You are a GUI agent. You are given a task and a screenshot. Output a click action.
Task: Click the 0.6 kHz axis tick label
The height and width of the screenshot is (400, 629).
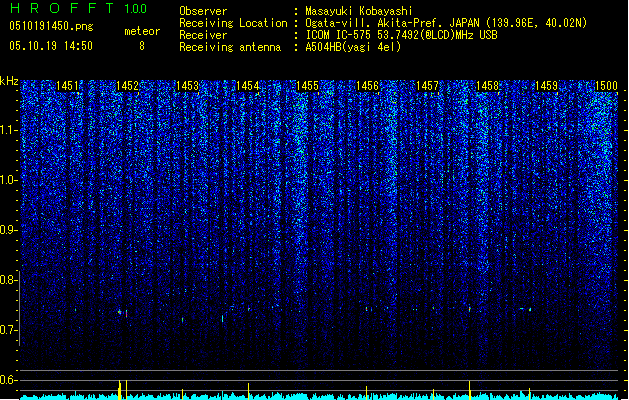[x=8, y=380]
